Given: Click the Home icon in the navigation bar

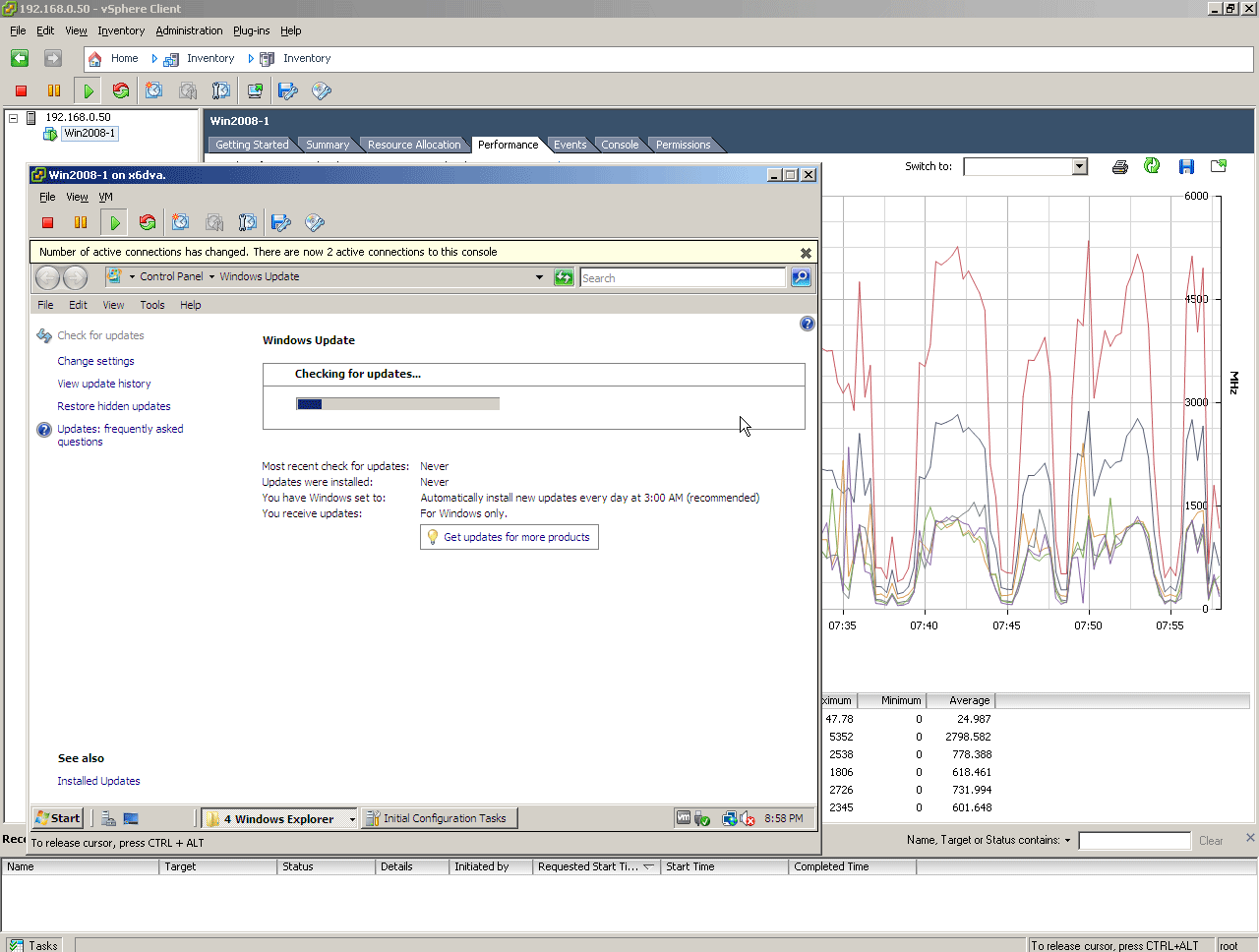Looking at the screenshot, I should tap(95, 59).
